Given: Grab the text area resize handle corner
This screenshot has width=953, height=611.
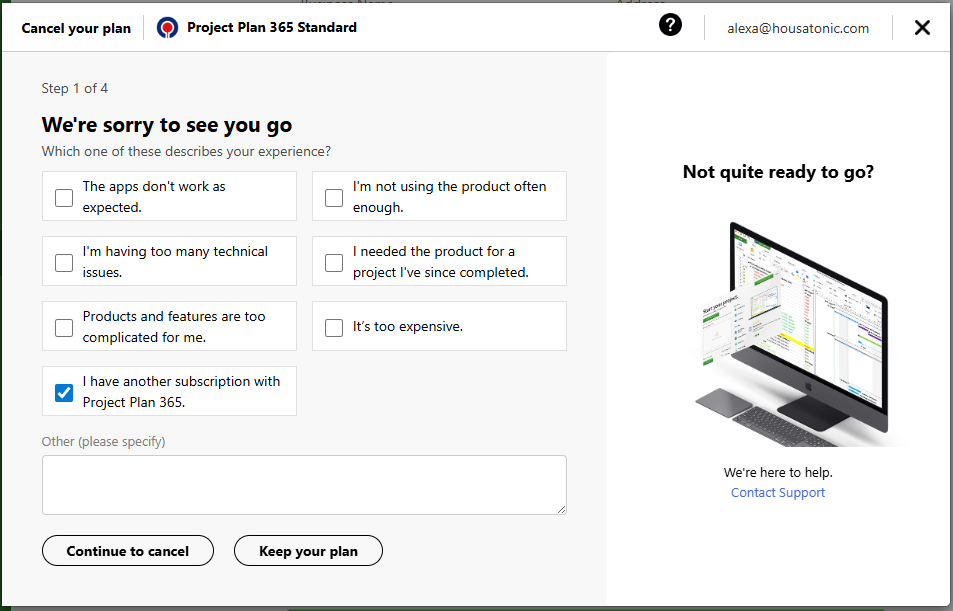Looking at the screenshot, I should point(562,509).
